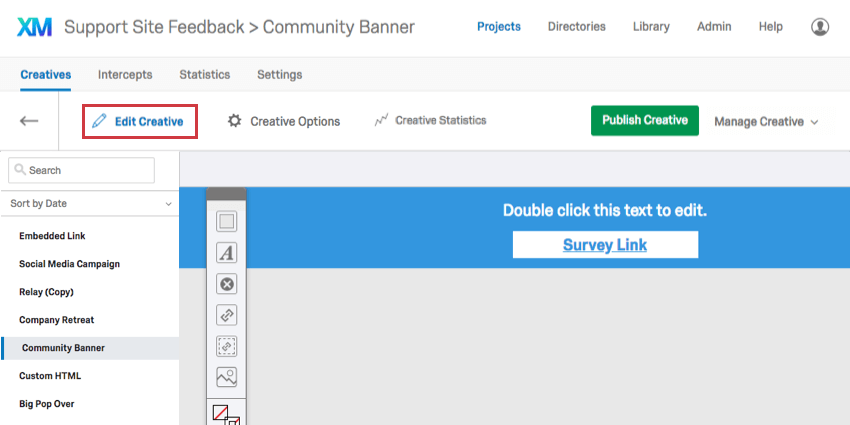
Task: Select the close button tool icon
Action: click(227, 284)
